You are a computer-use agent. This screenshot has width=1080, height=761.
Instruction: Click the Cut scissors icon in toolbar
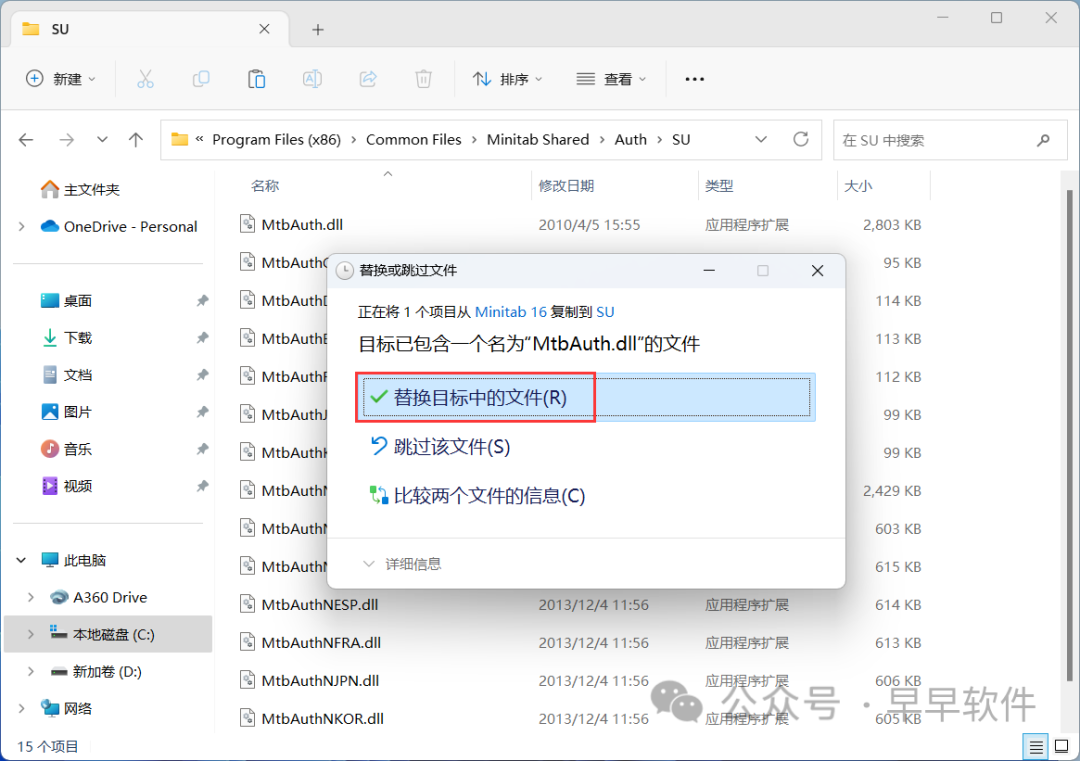[145, 79]
